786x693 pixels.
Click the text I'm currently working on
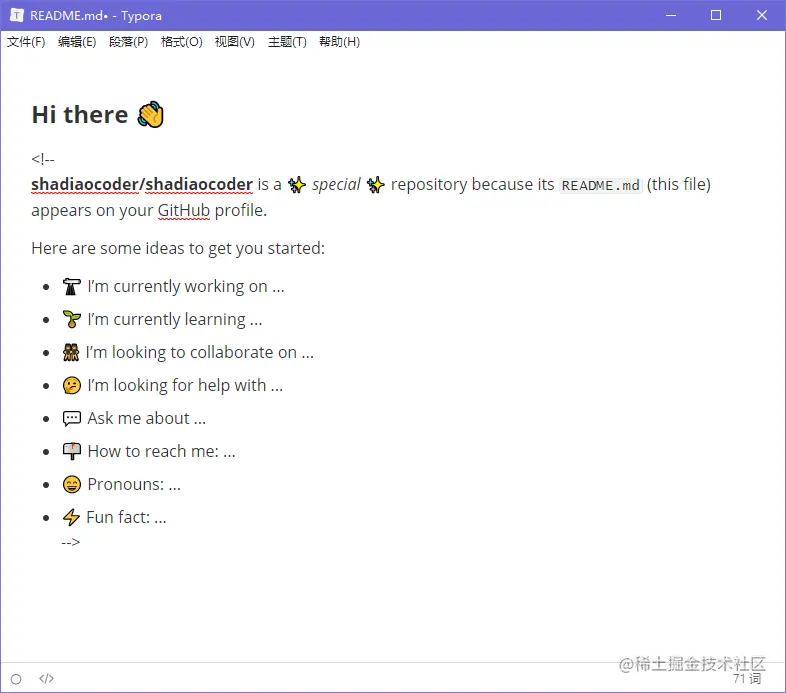185,286
